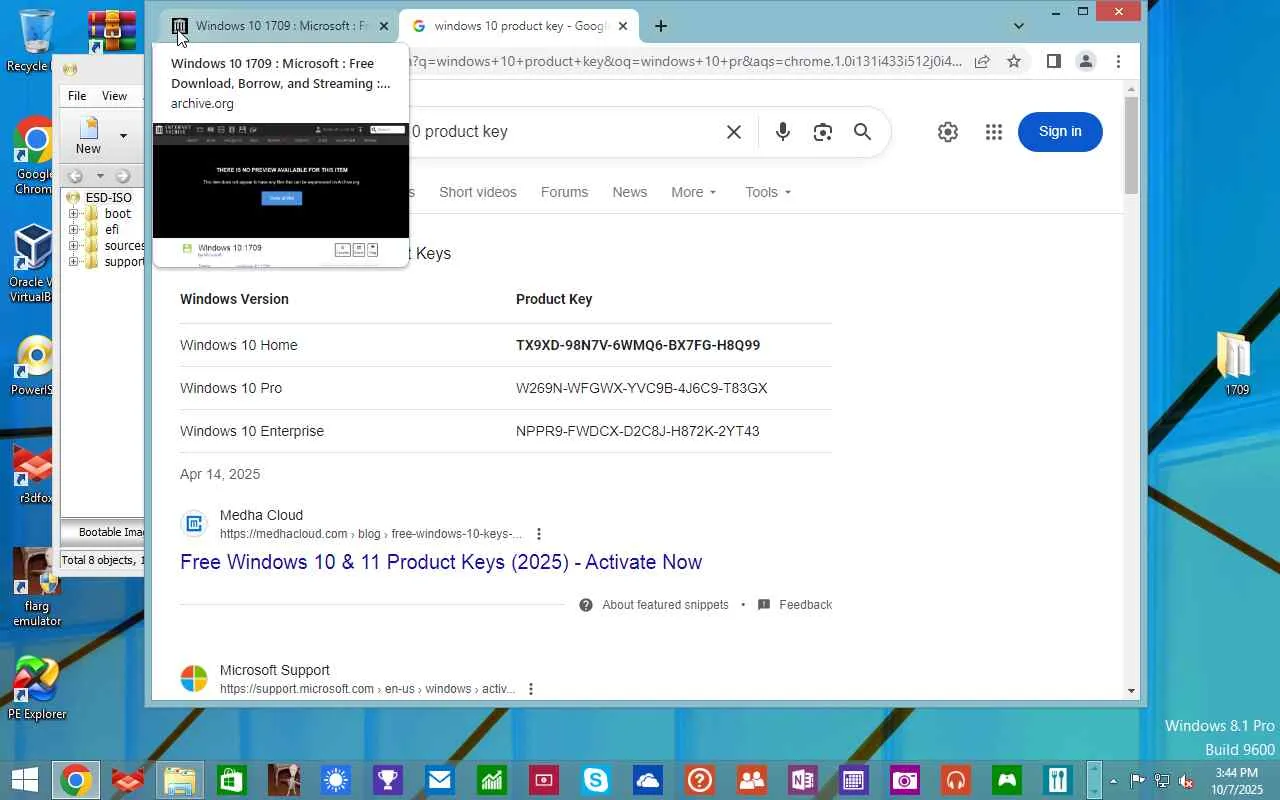
Task: Open options for Medha Cloud result
Action: pyautogui.click(x=539, y=534)
